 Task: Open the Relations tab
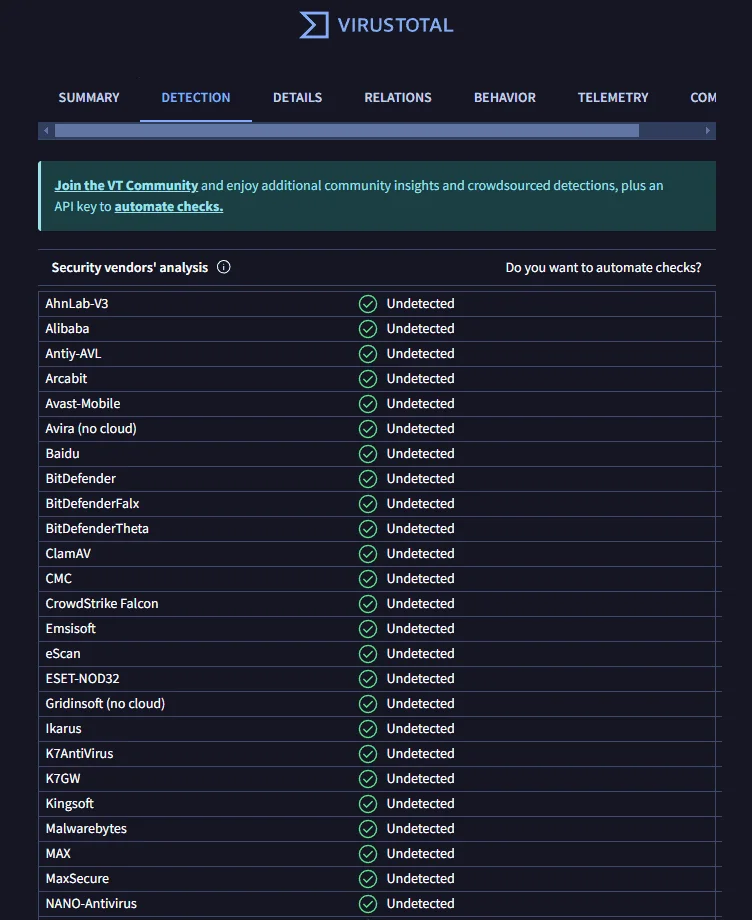(398, 97)
